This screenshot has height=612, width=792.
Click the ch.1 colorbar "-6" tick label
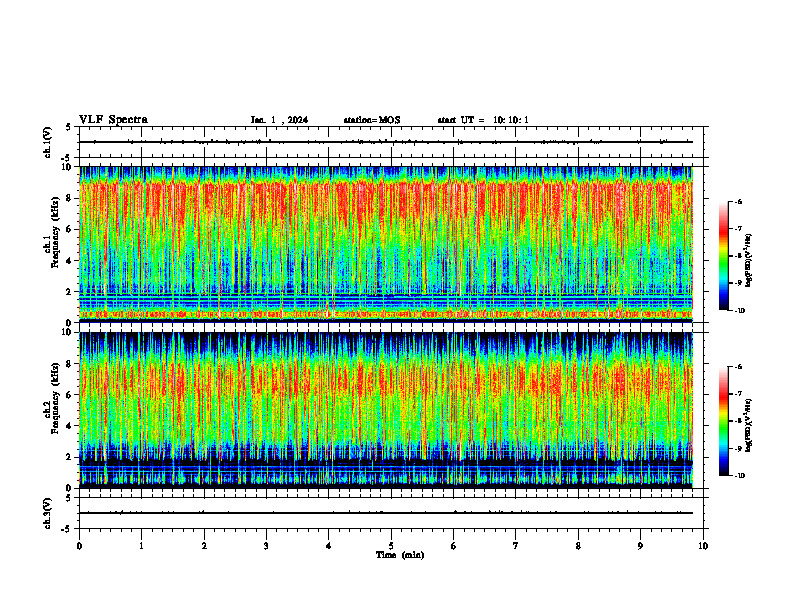[x=738, y=202]
